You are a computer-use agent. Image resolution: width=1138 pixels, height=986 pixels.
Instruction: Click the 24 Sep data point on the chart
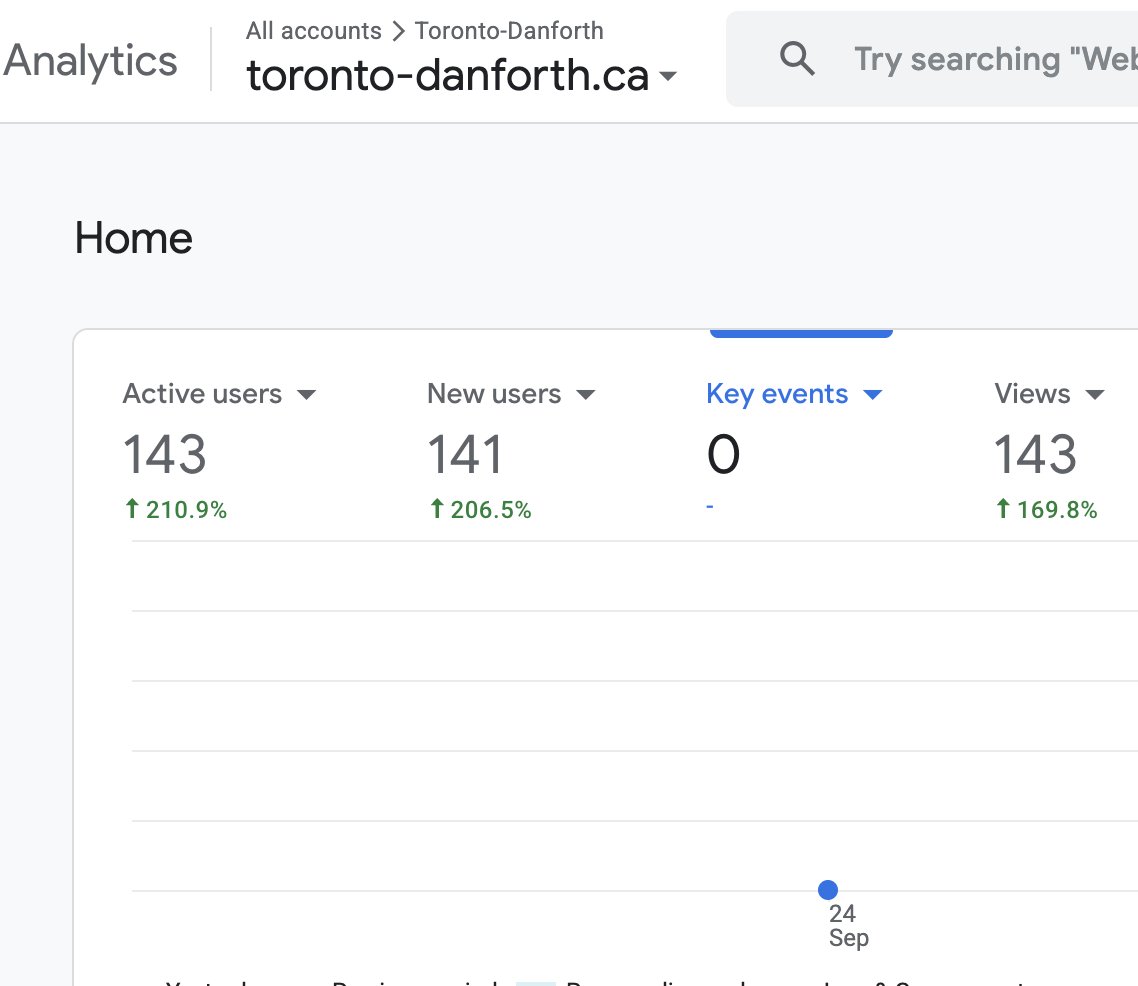pyautogui.click(x=827, y=890)
